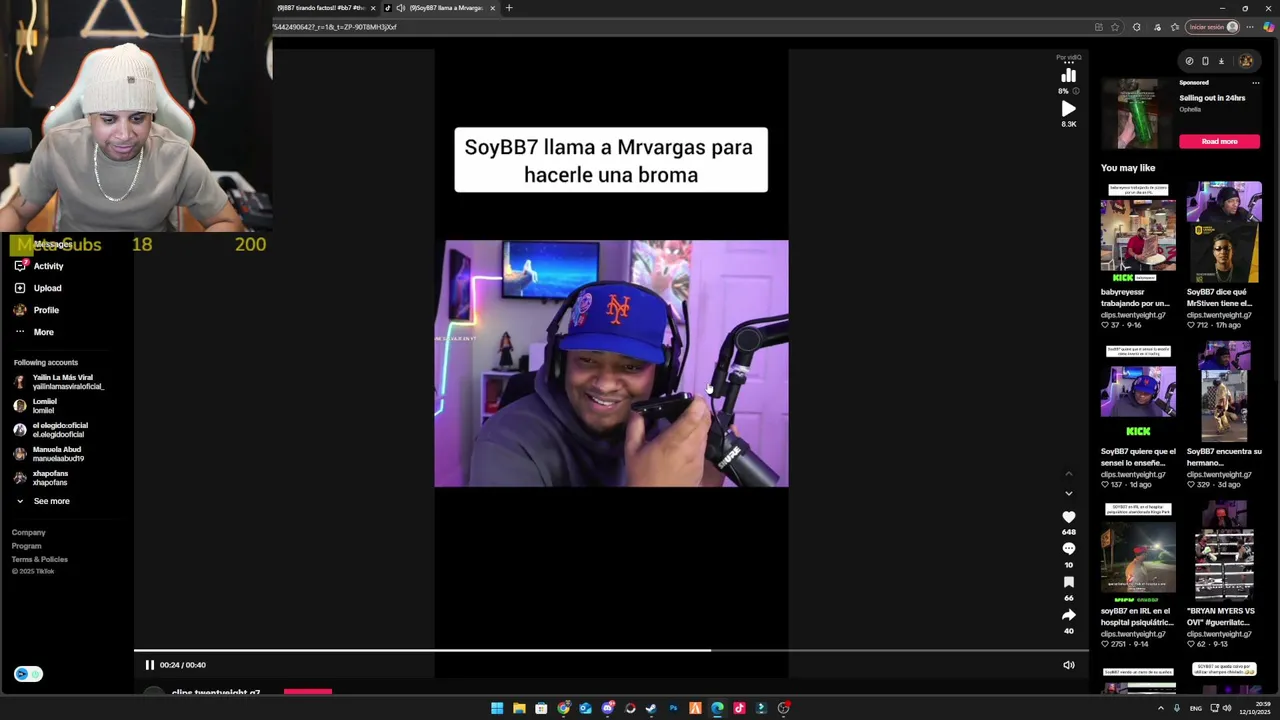Pause the video with the pause icon
1280x720 pixels.
[150, 665]
